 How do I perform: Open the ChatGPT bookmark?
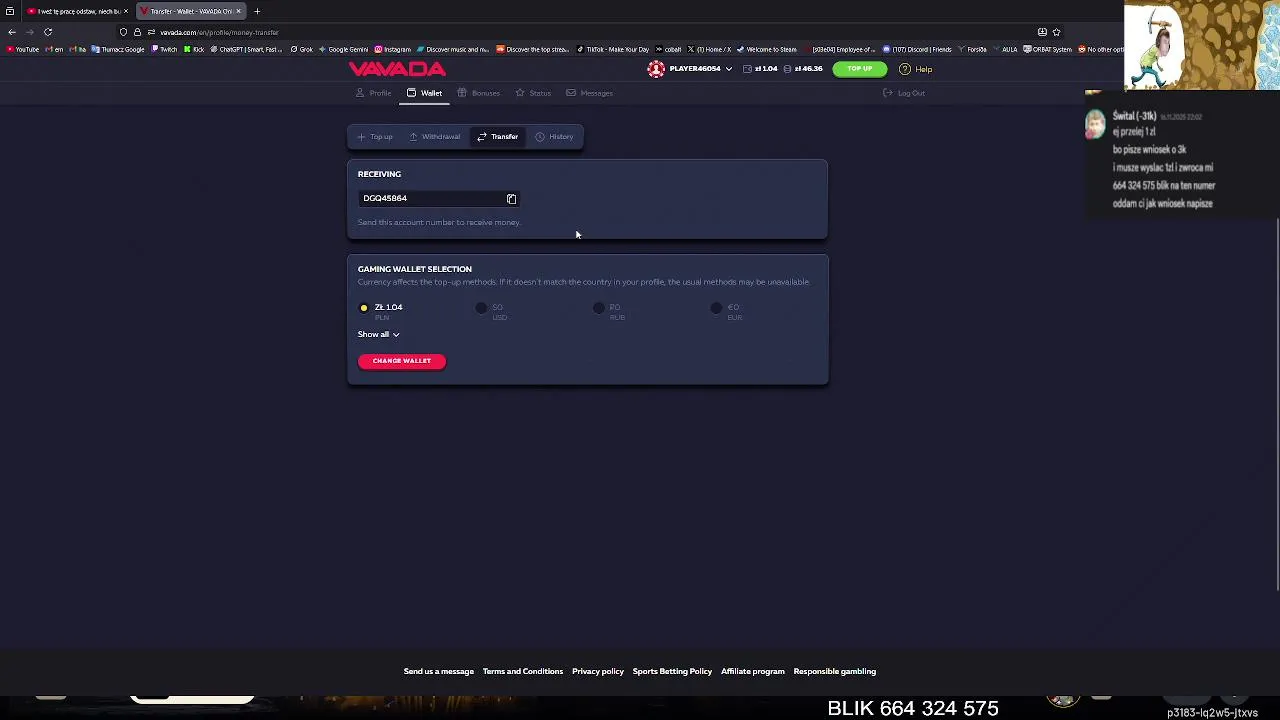[246, 49]
